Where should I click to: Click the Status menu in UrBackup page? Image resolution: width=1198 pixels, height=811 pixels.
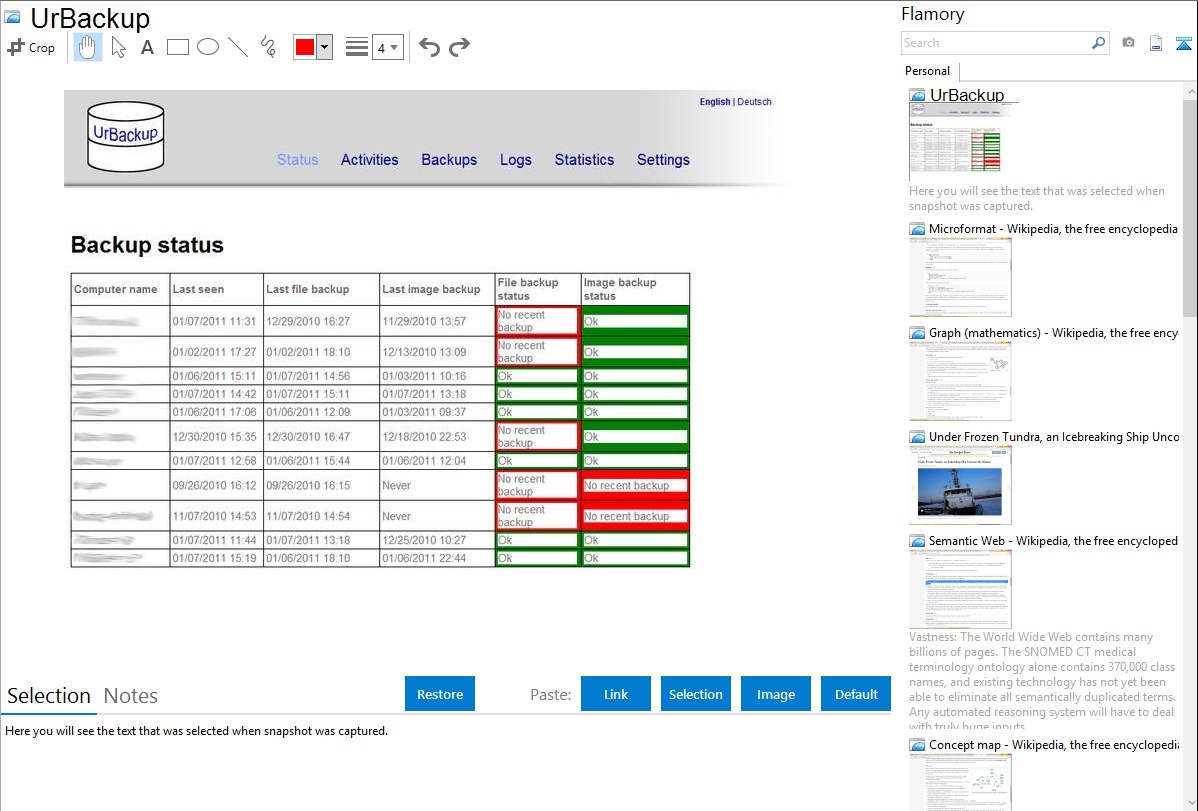[x=297, y=160]
